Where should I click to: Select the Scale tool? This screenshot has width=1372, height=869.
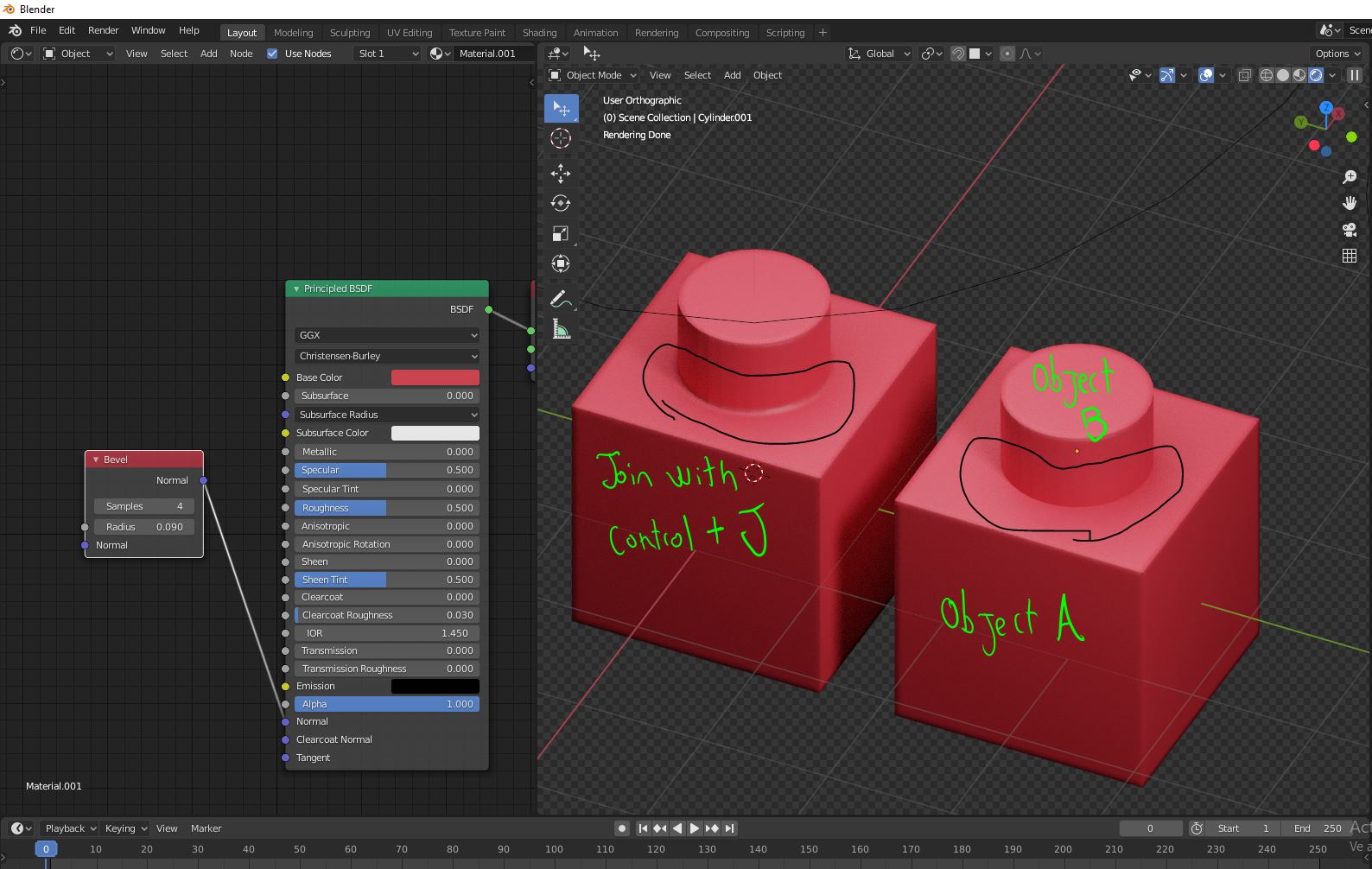(561, 234)
